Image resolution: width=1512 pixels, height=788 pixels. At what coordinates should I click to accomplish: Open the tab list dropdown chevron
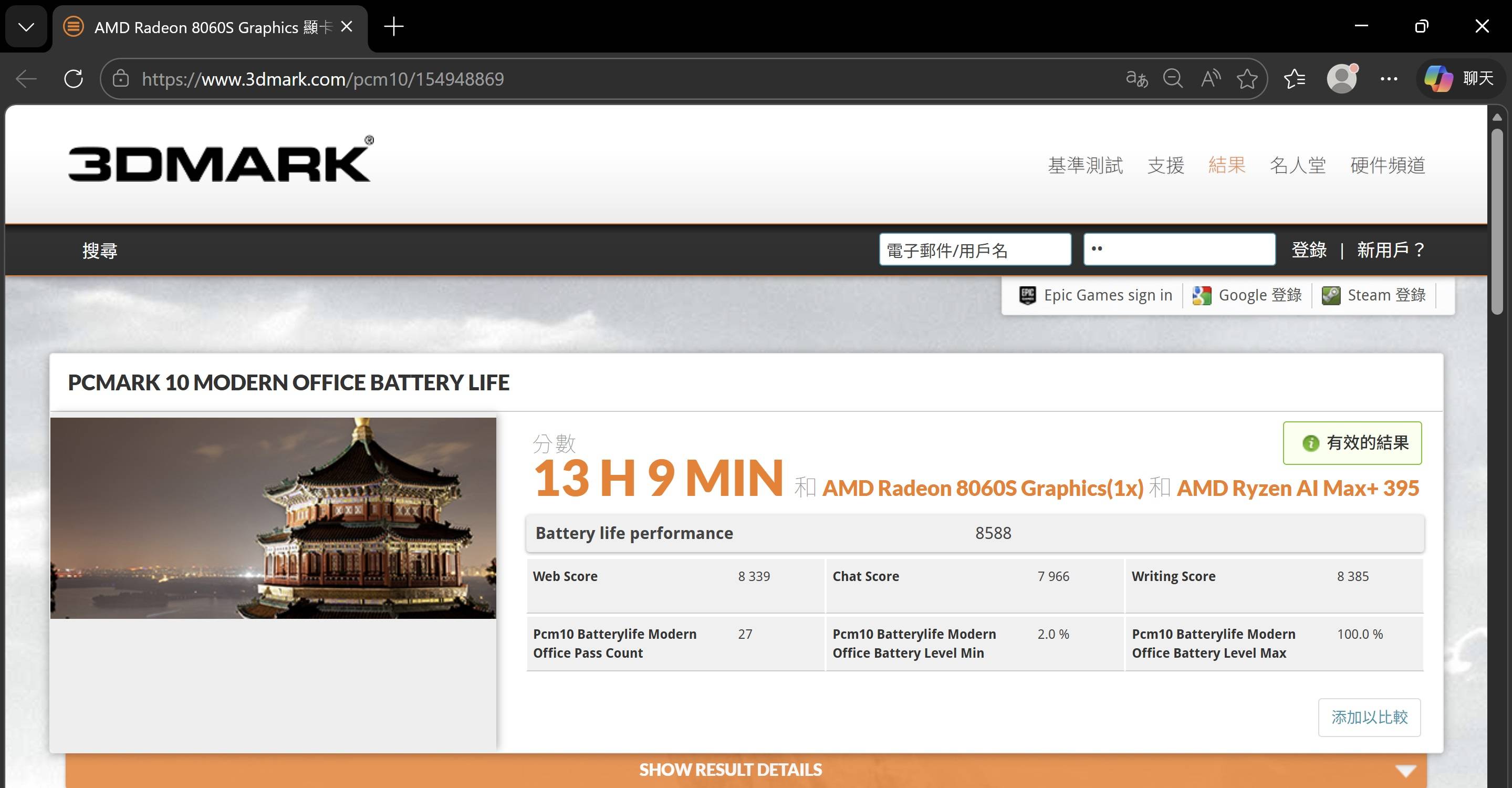pos(26,27)
